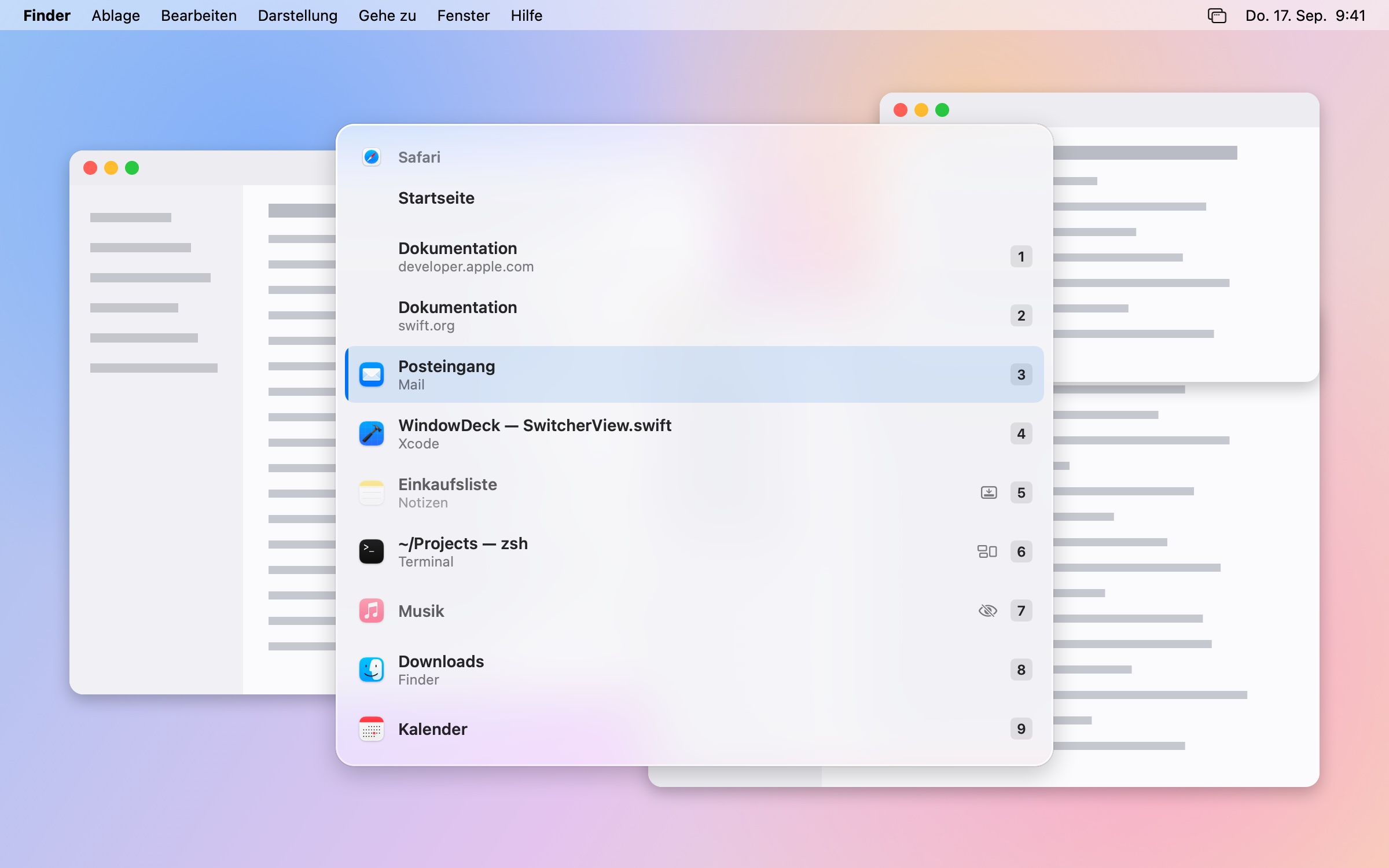Open the Bearbeiten menu
Screen dimensions: 1389x868
199,16
